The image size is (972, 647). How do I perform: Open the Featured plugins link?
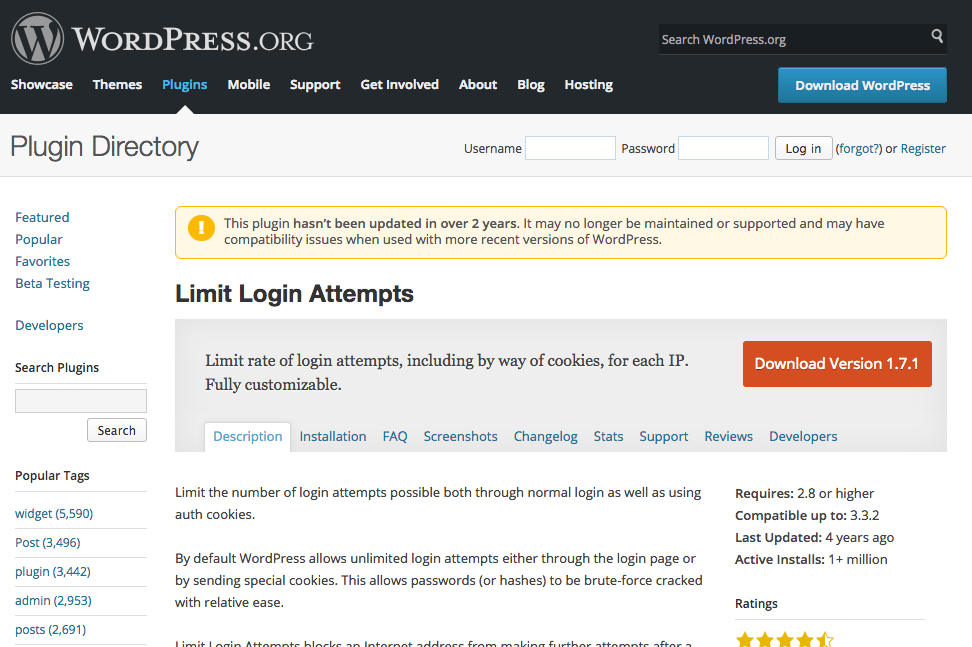tap(42, 218)
